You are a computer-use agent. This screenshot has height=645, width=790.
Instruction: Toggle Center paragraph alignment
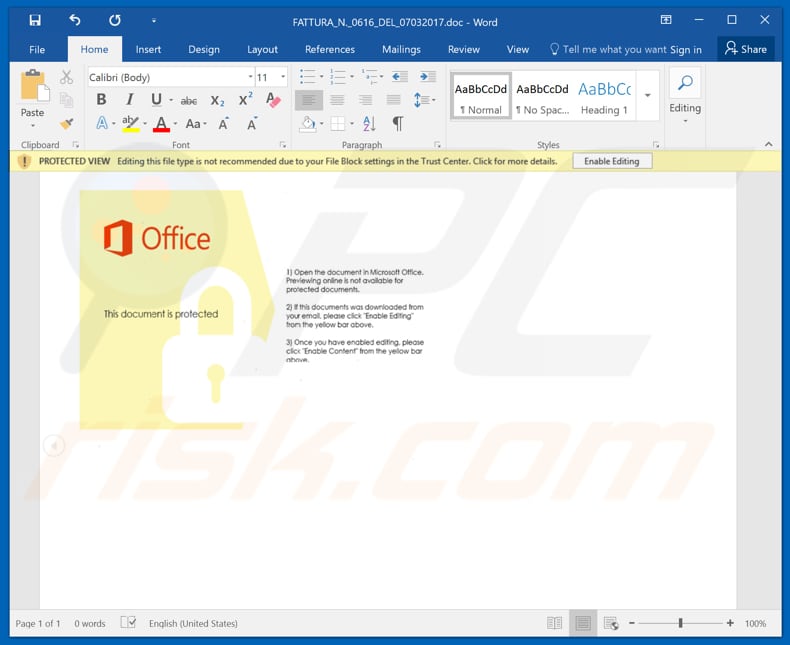pos(337,100)
